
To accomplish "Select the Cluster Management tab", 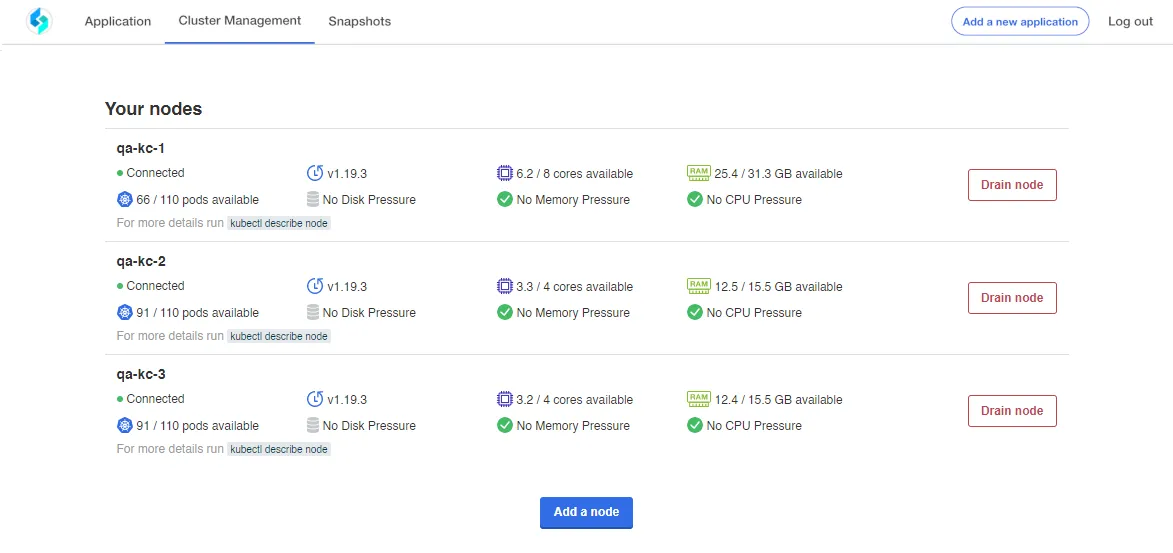I will 239,21.
